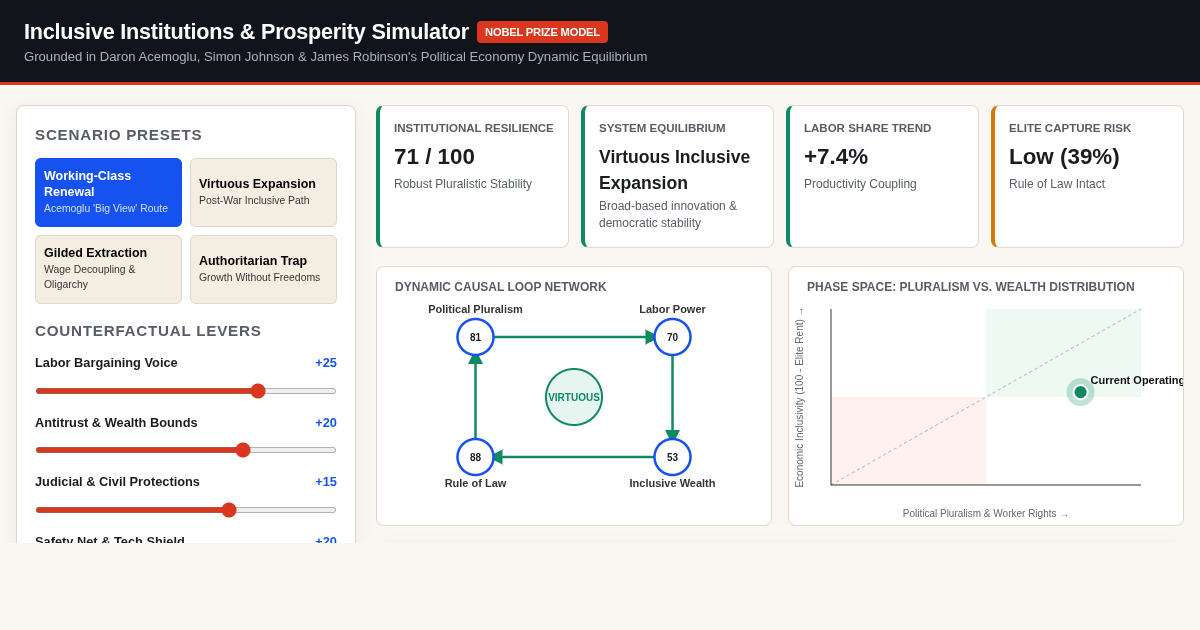Click the Inclusive Wealth node showing 53

point(672,457)
